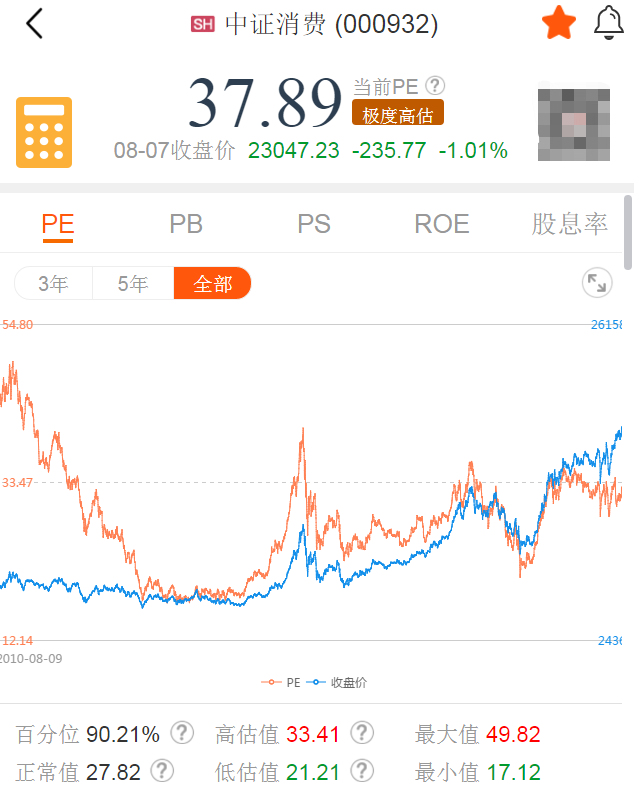Click the blurred avatar thumbnail

click(574, 124)
